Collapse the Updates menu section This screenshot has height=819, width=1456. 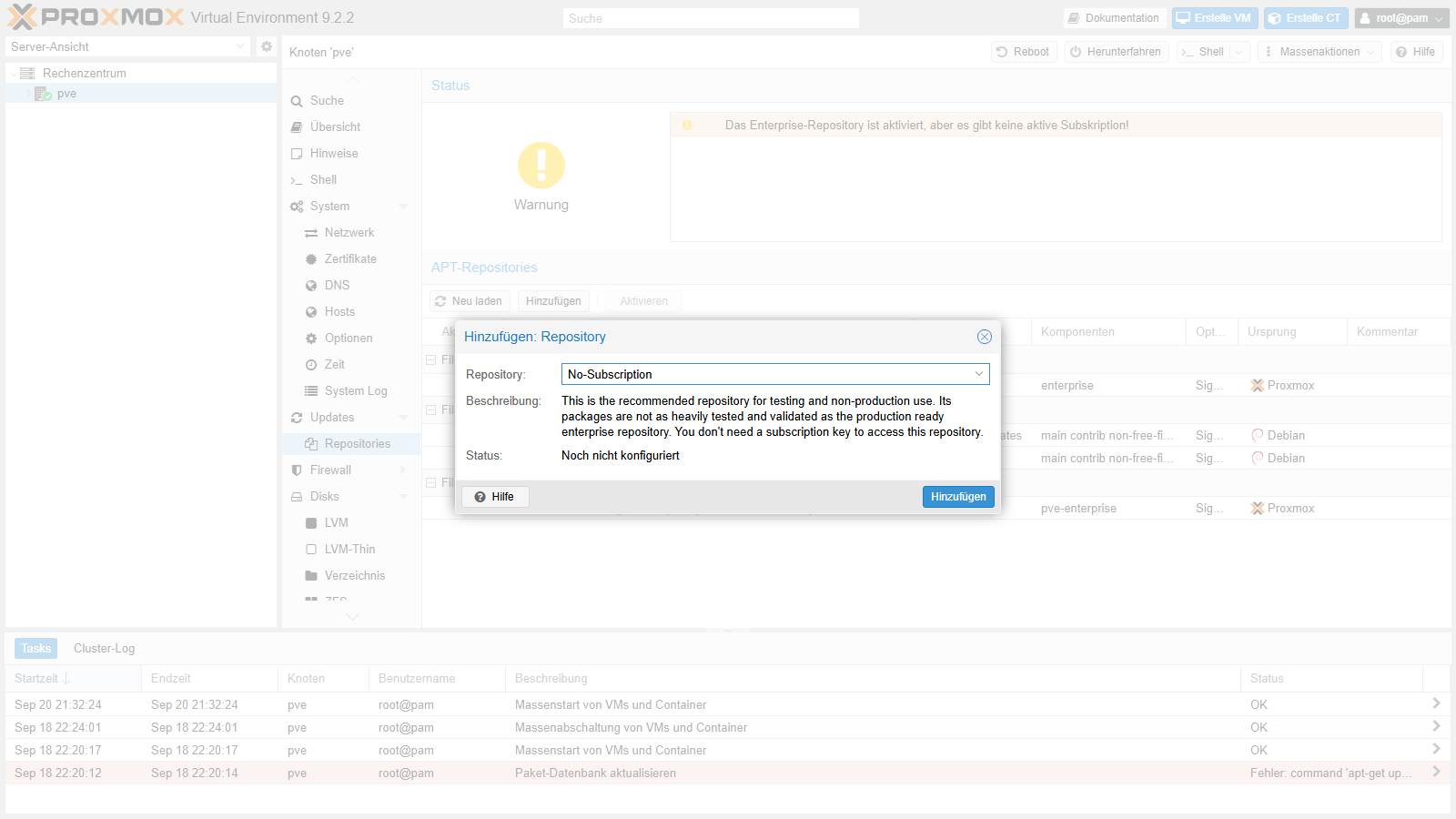pos(403,418)
